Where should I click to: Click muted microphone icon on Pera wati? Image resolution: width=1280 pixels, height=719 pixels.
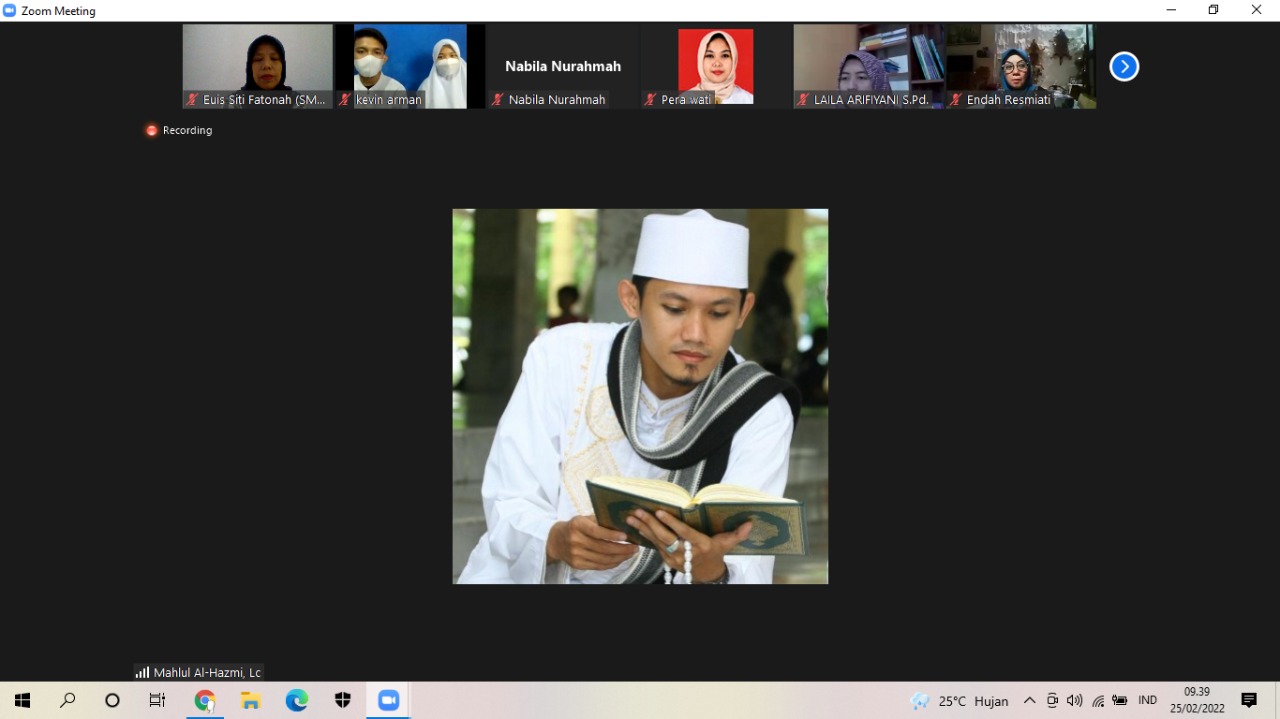coord(650,100)
